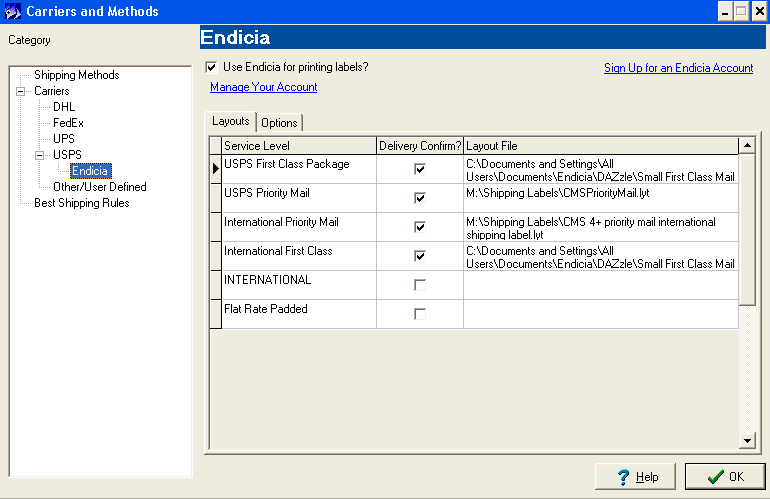The height and width of the screenshot is (499, 770).
Task: Click the scroll down arrow of layouts grid
Action: (747, 441)
